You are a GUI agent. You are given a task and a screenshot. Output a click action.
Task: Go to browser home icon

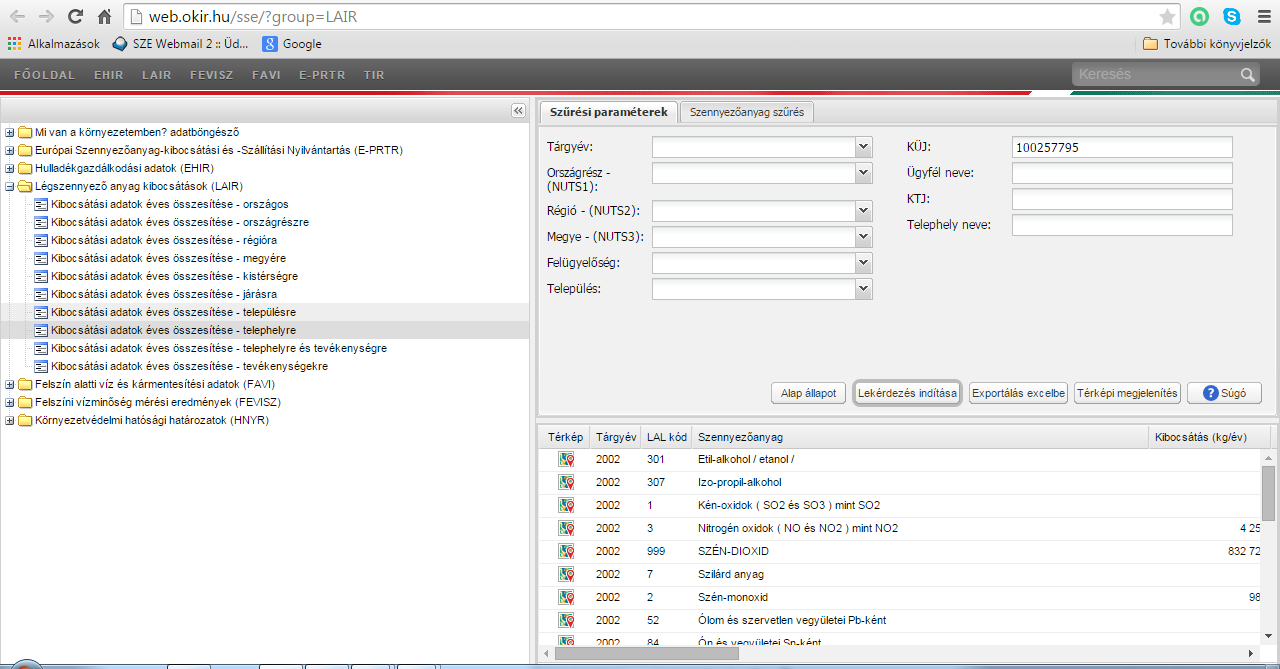tap(104, 17)
